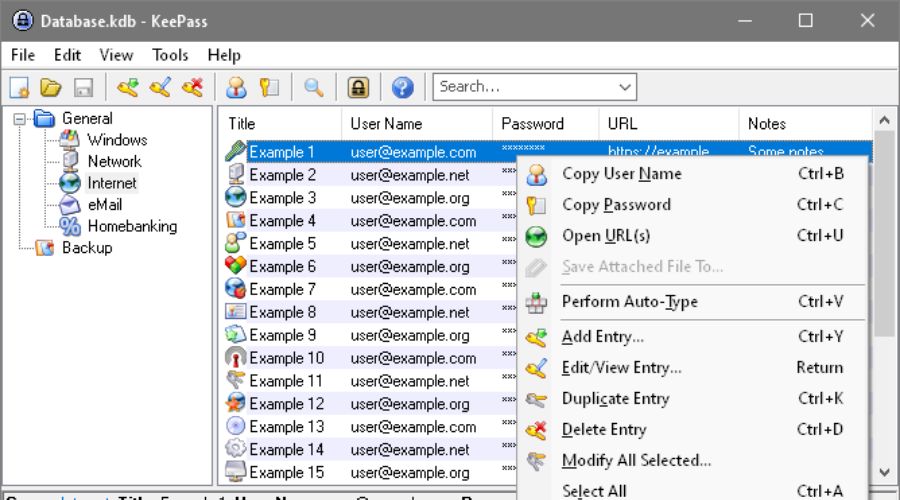The width and height of the screenshot is (900, 500).
Task: Click the key icon of Example 1
Action: [x=235, y=152]
